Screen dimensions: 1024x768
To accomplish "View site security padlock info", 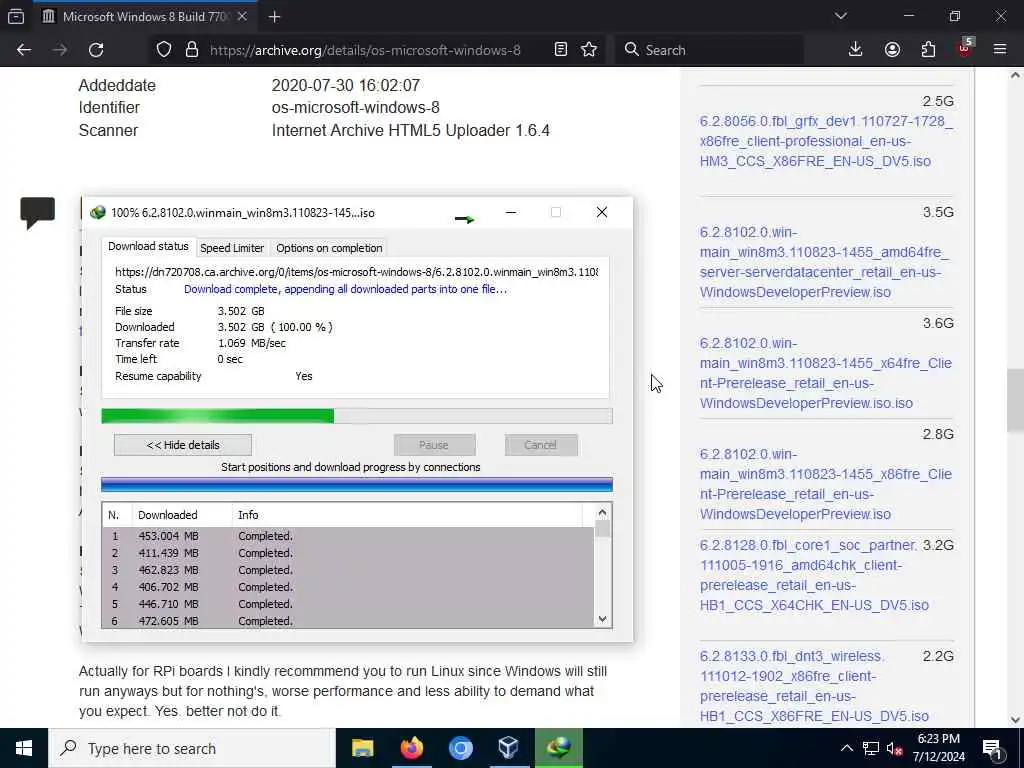I will (x=192, y=50).
